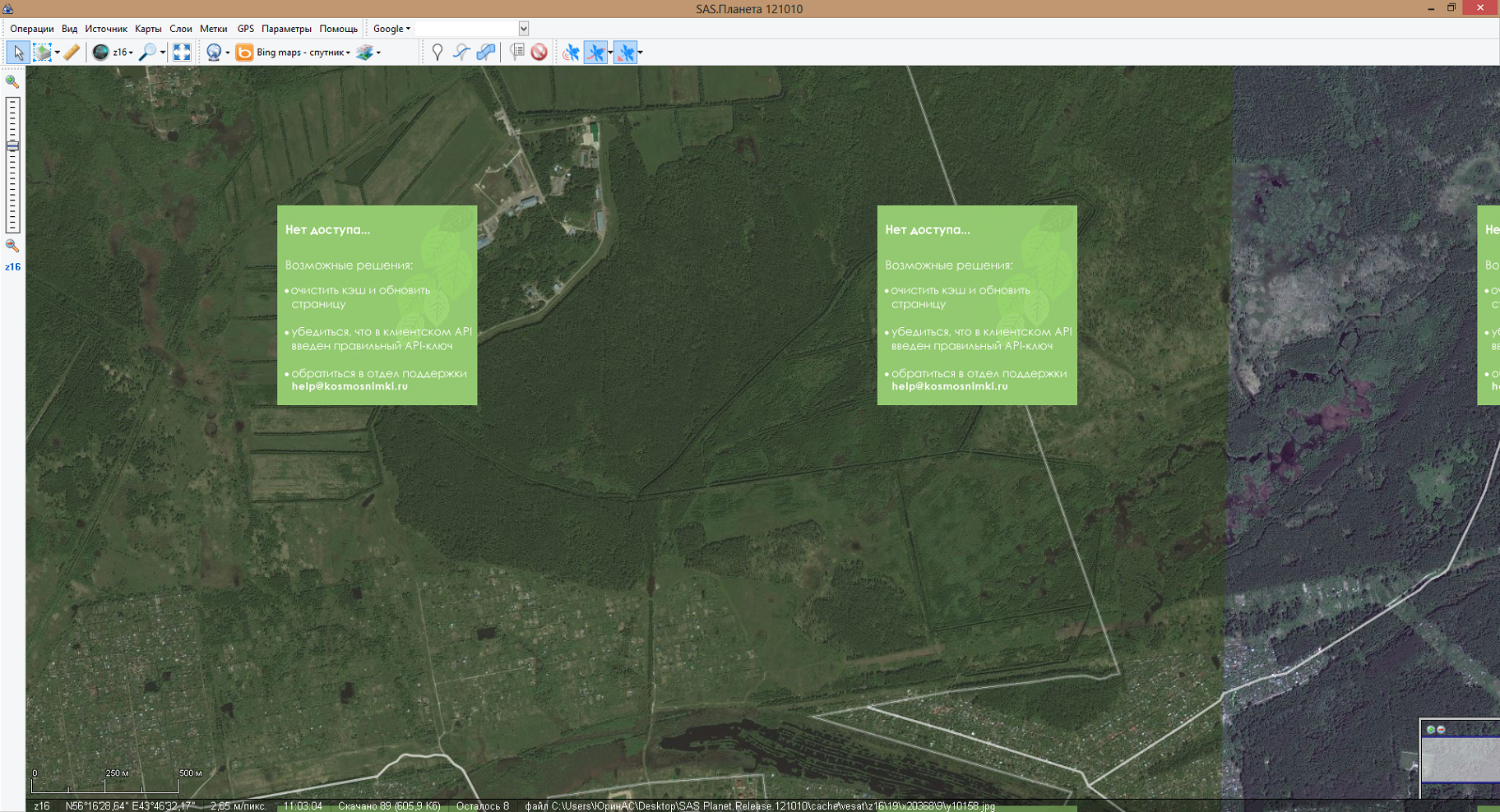Add a new polygon tool
Screen dimensions: 1500x812
pyautogui.click(x=486, y=53)
